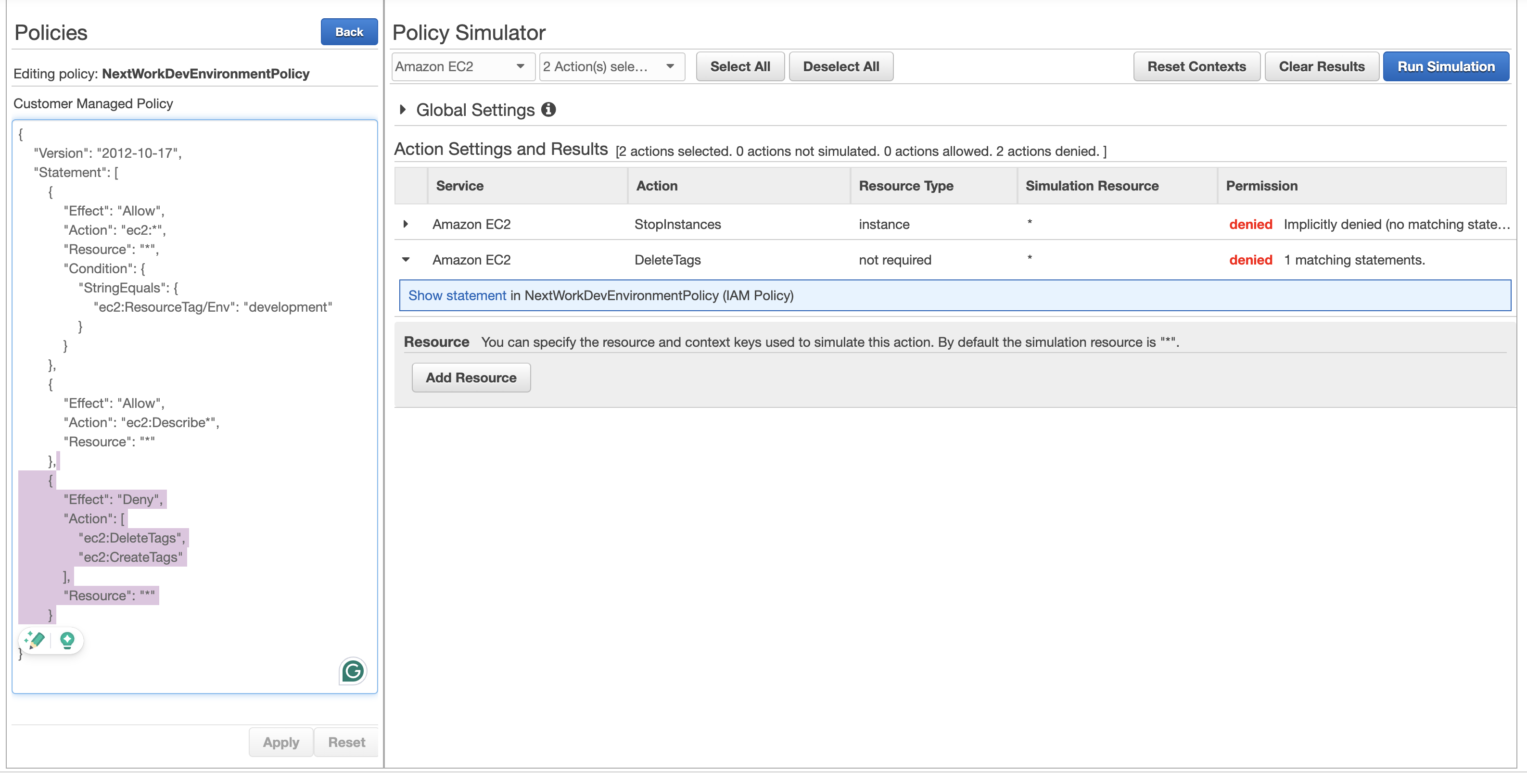Click the Grammarly G icon in editor
The image size is (1527, 784).
point(353,671)
